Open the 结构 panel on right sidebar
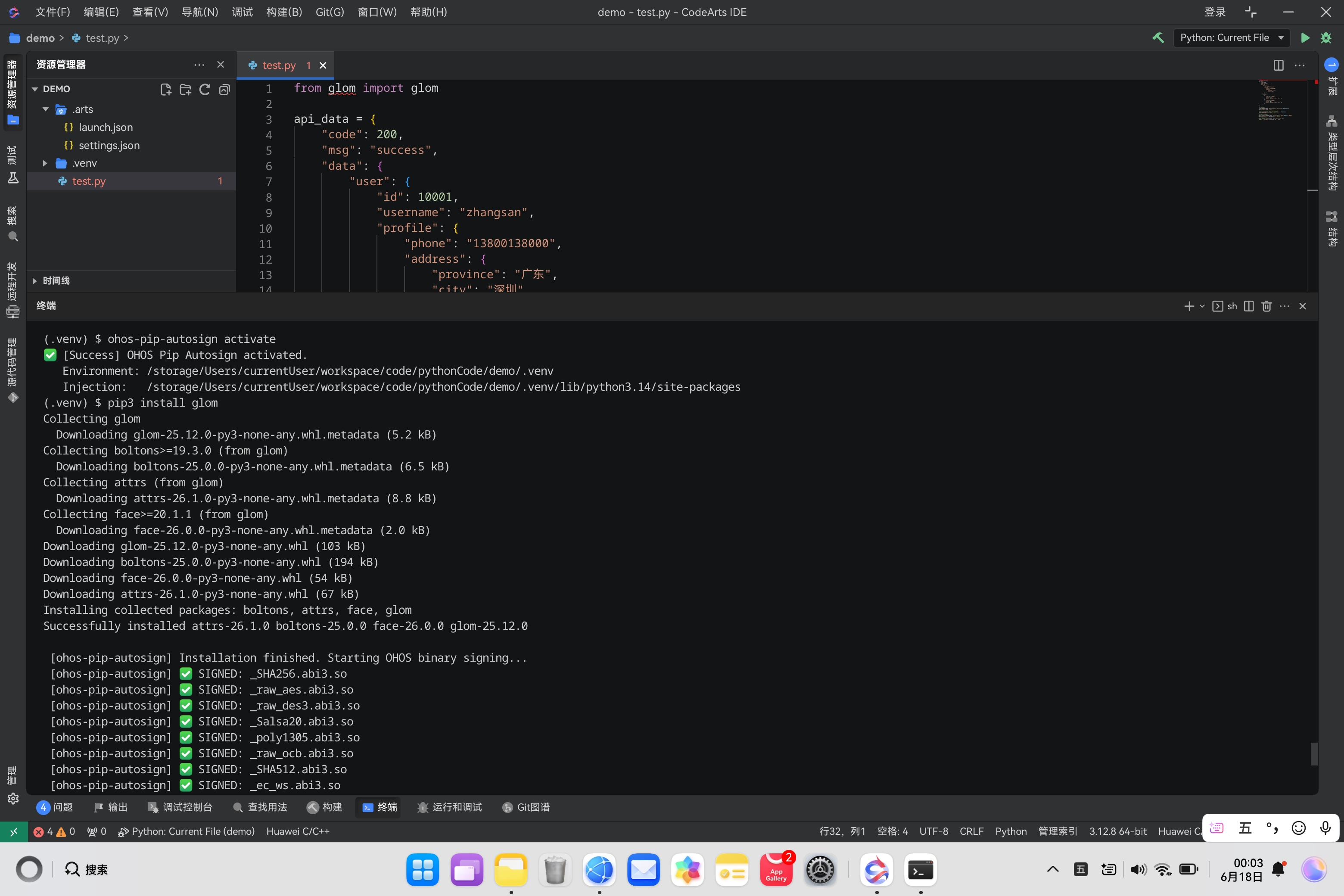Image resolution: width=1344 pixels, height=896 pixels. point(1332,229)
